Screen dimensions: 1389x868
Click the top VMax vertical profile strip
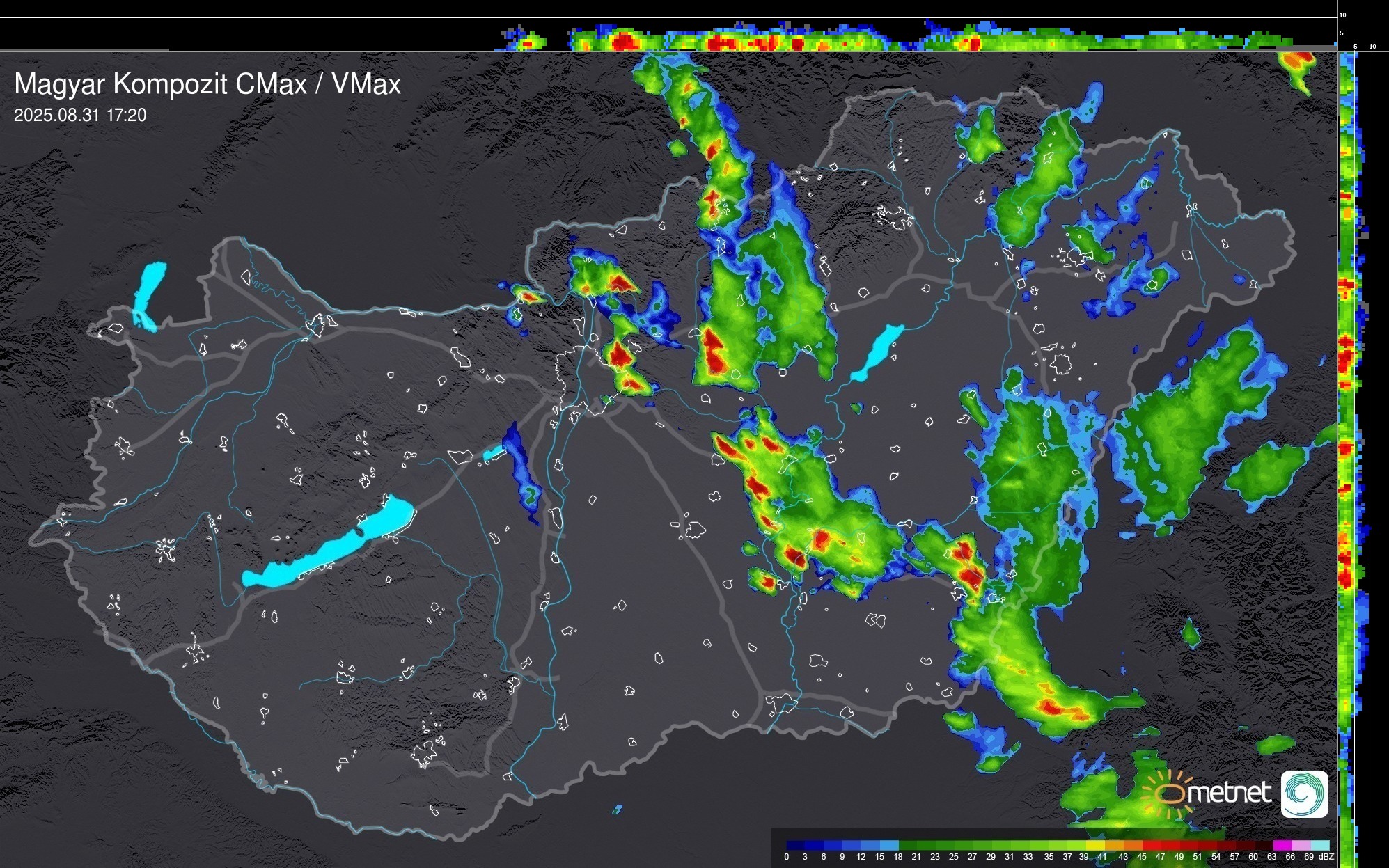pyautogui.click(x=766, y=40)
